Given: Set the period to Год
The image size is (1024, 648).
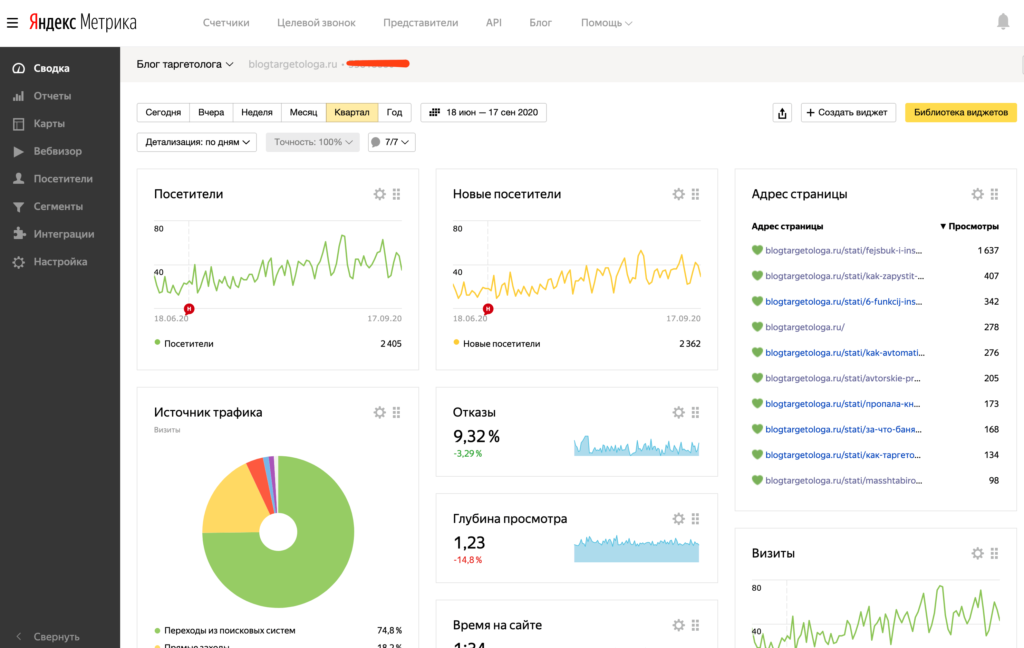Looking at the screenshot, I should click(394, 113).
